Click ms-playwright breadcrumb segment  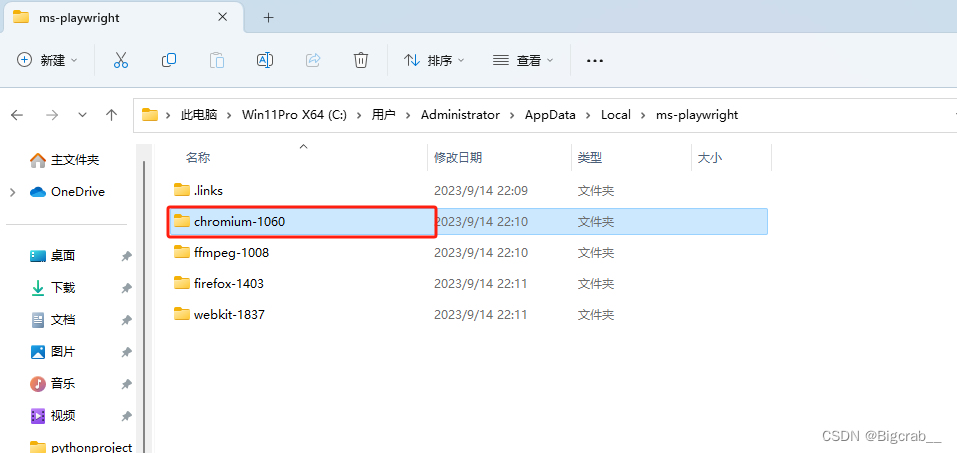pos(697,115)
